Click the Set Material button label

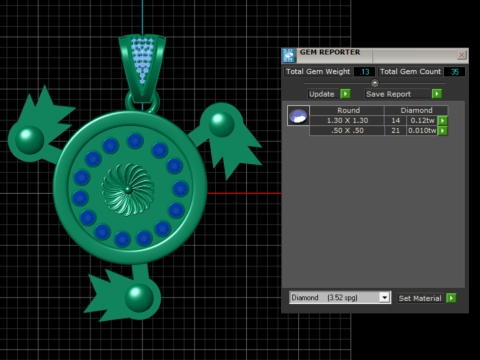tap(420, 298)
